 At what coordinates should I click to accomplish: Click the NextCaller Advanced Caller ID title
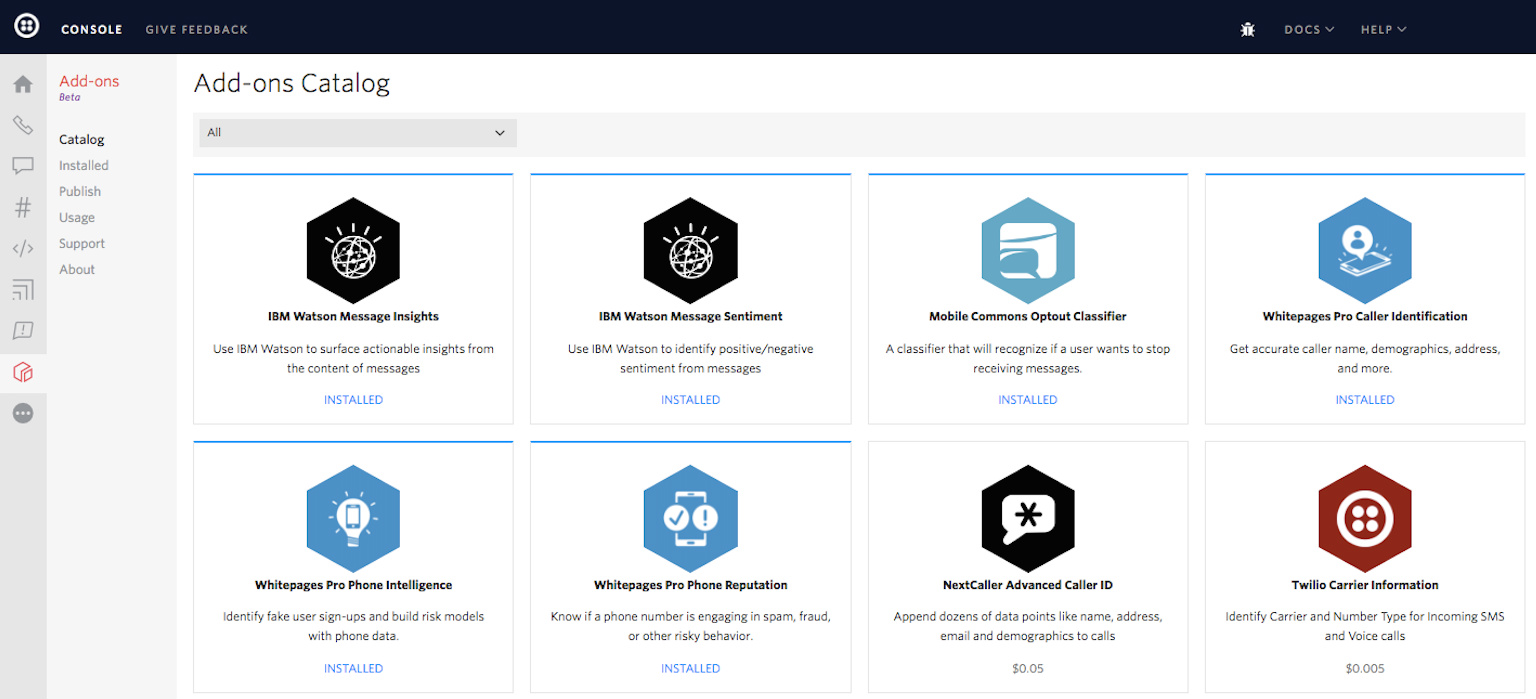click(1028, 585)
